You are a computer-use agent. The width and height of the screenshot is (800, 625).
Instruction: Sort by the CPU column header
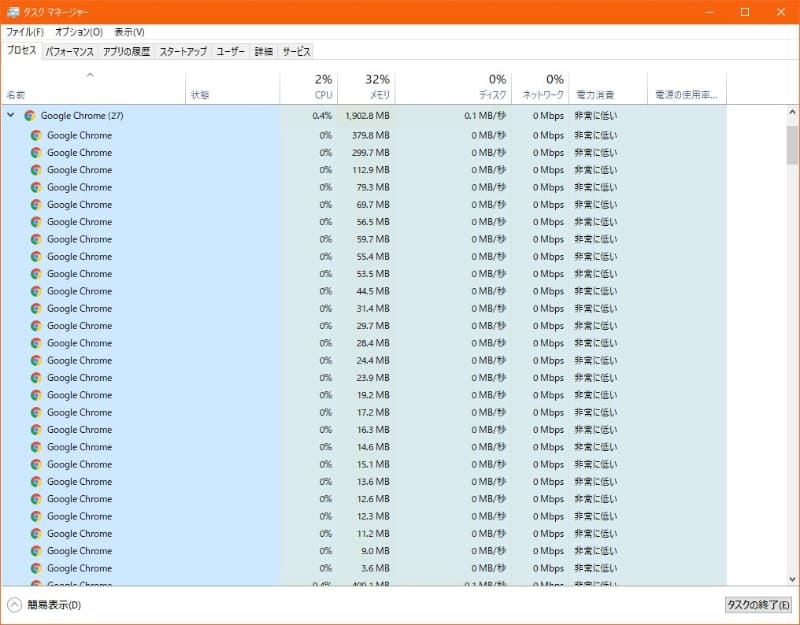(308, 87)
